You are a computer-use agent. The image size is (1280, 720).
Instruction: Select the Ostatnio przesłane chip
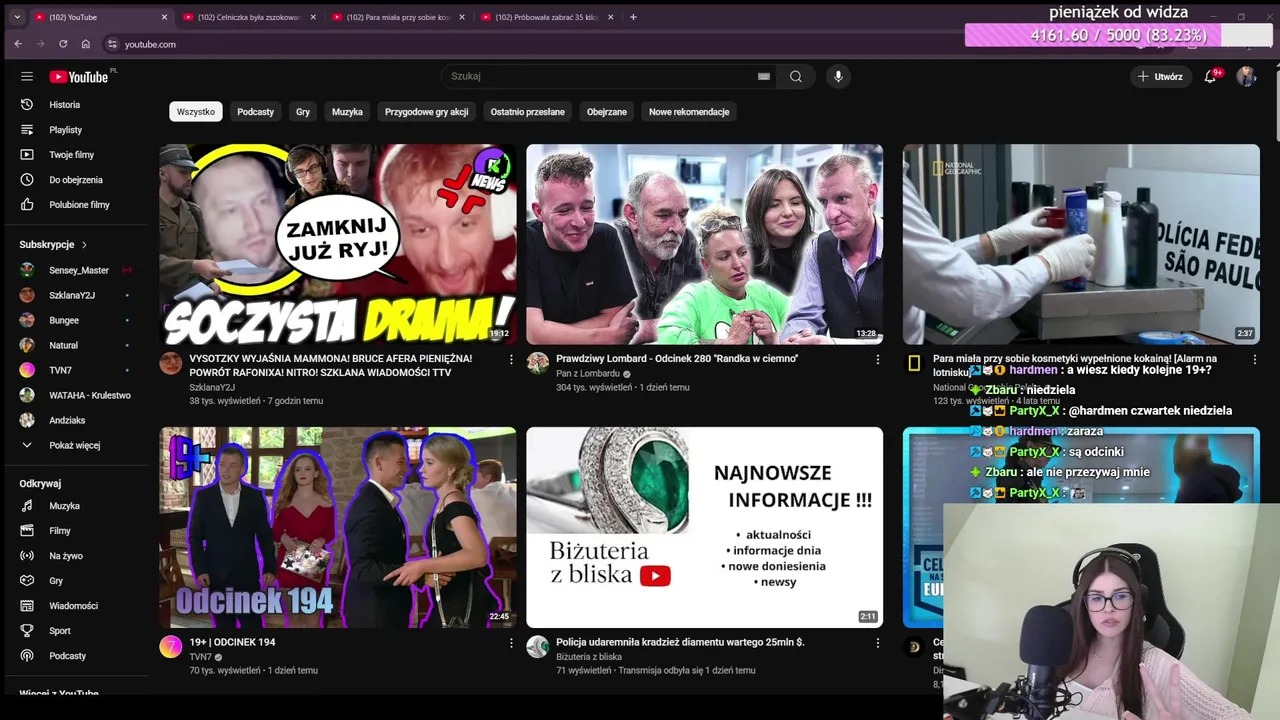pos(528,112)
